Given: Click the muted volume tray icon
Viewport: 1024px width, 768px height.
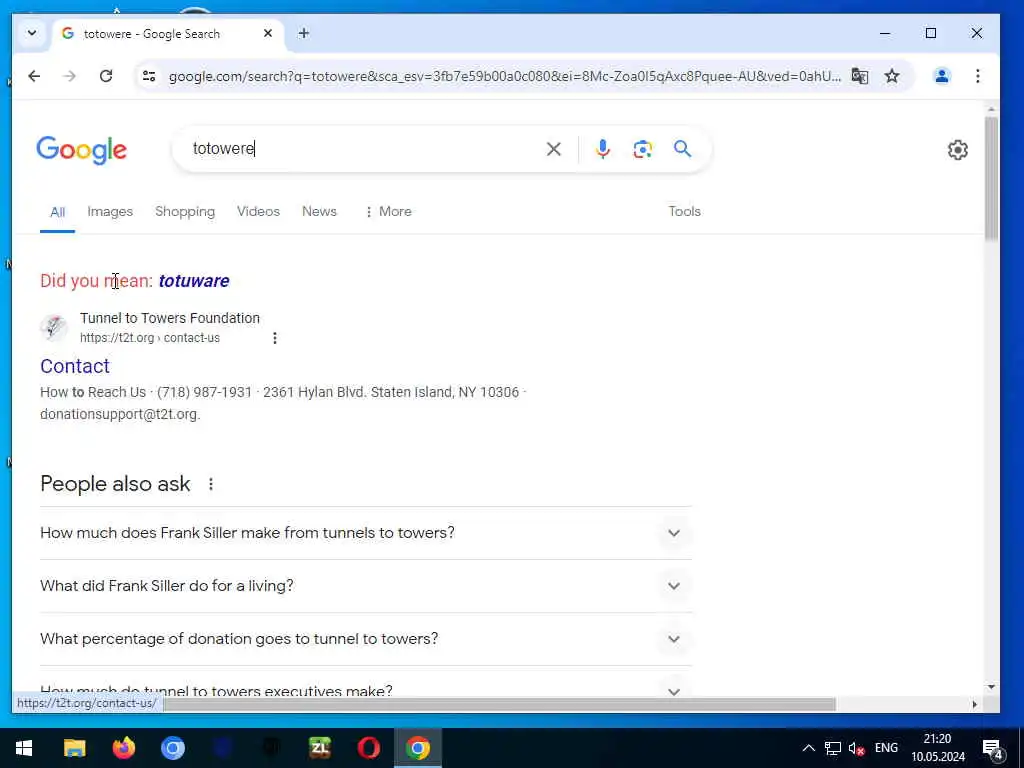Looking at the screenshot, I should tap(856, 748).
